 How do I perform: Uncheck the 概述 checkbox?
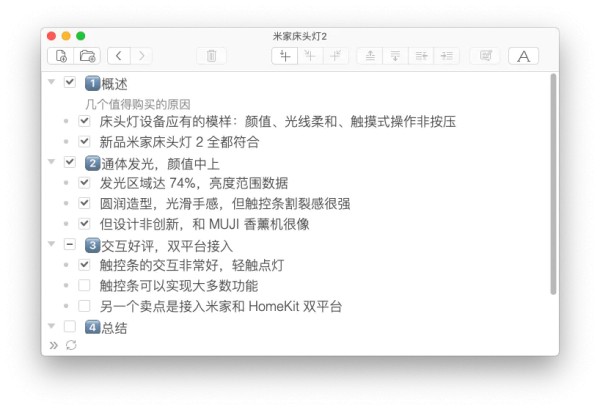tap(70, 82)
